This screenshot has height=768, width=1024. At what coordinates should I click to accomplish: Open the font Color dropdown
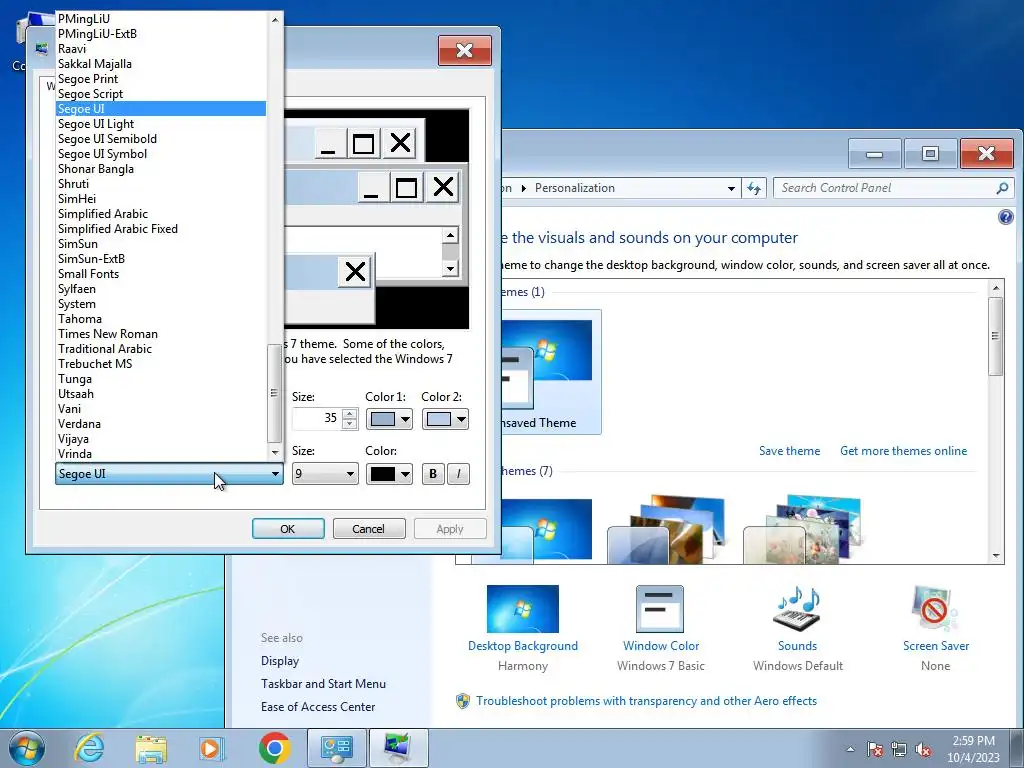point(406,474)
